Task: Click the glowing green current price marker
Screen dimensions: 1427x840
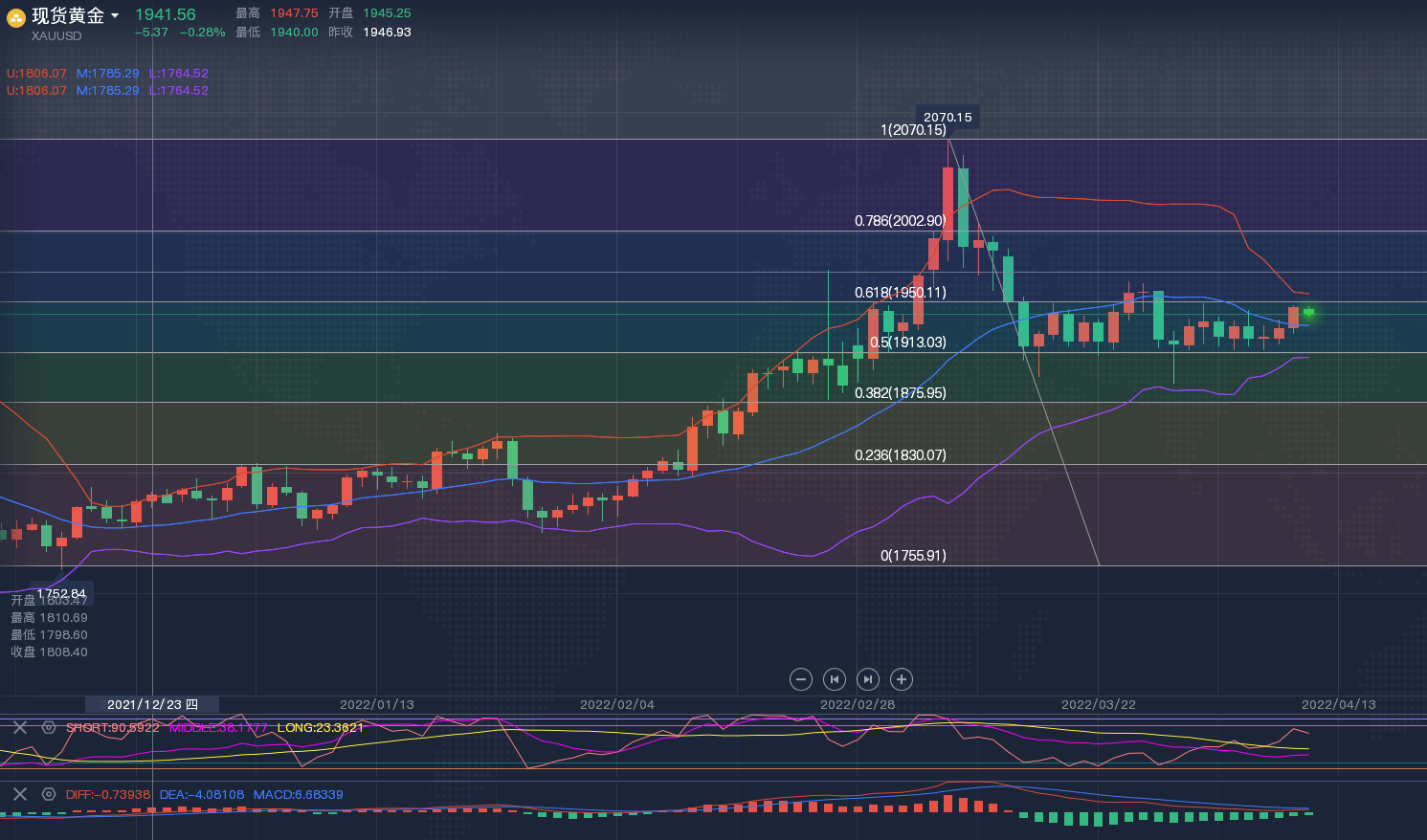Action: [1308, 313]
